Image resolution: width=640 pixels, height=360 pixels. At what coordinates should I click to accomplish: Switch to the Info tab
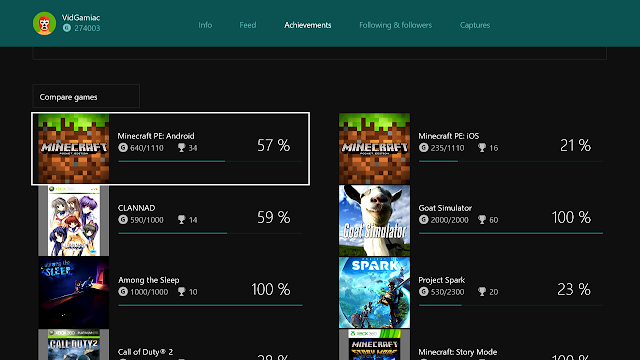click(x=205, y=25)
